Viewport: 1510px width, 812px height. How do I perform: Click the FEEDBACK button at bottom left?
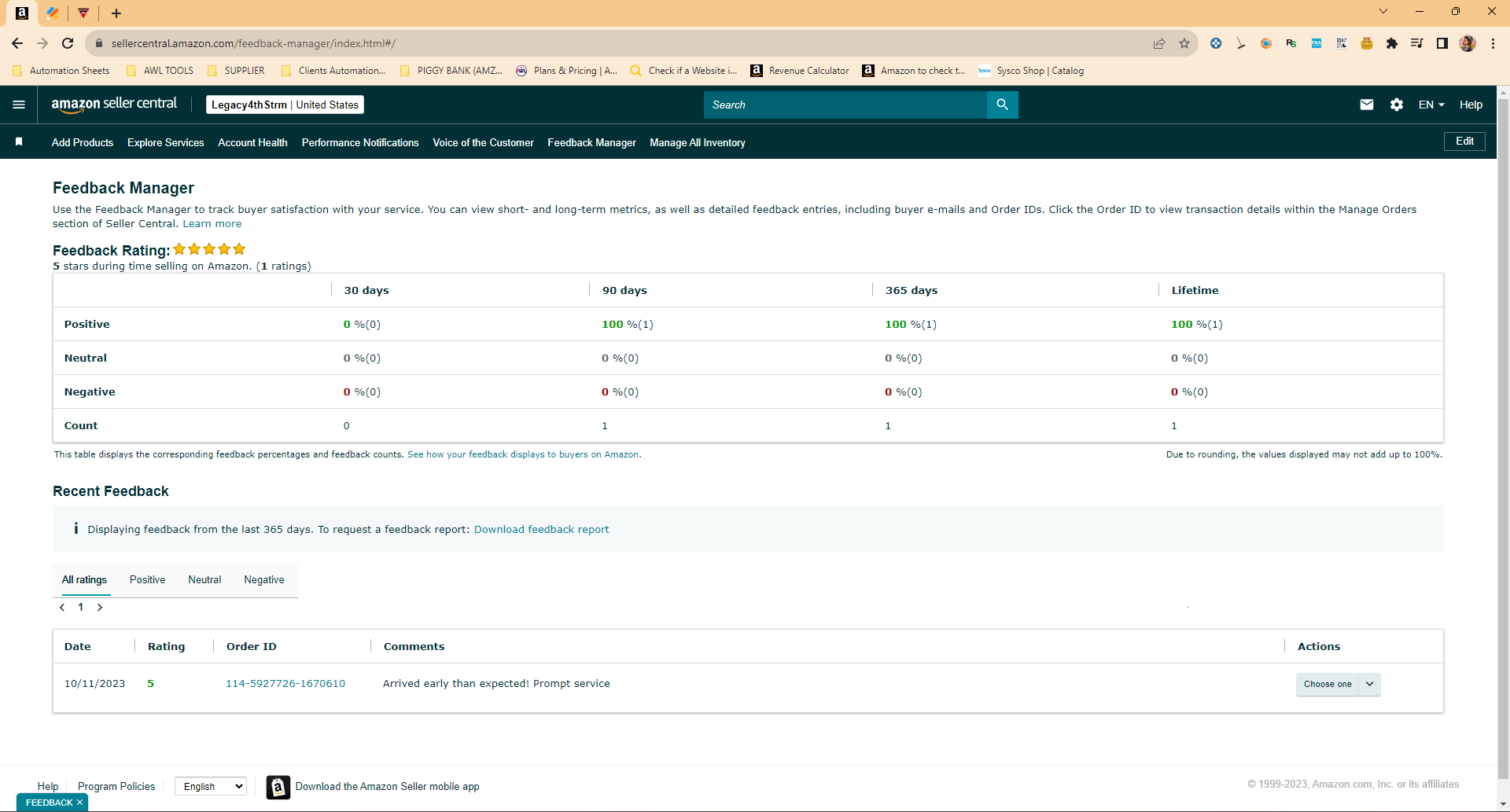49,803
